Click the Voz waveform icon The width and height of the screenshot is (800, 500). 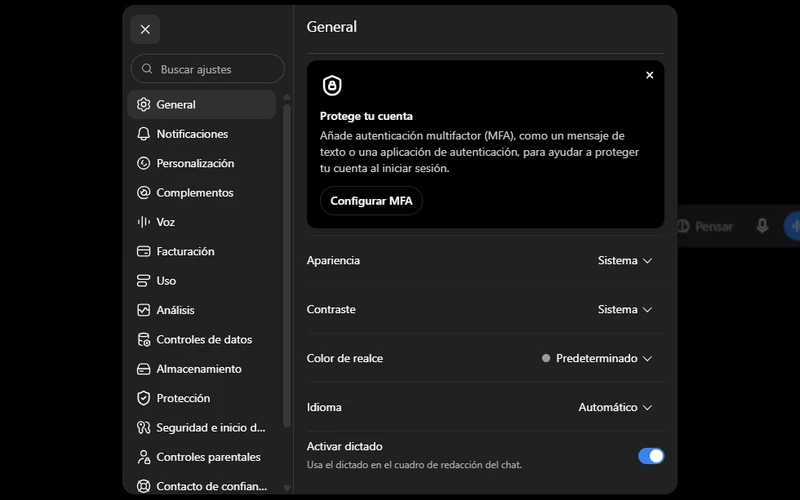(x=143, y=222)
